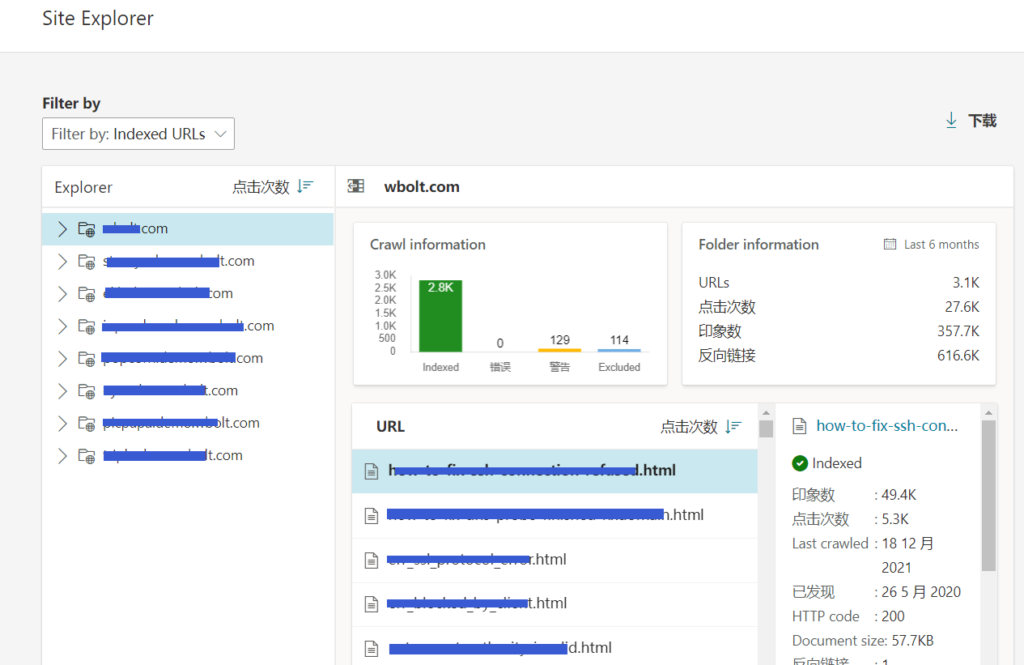1024x665 pixels.
Task: Click the green Indexed bar in chart
Action: point(440,315)
